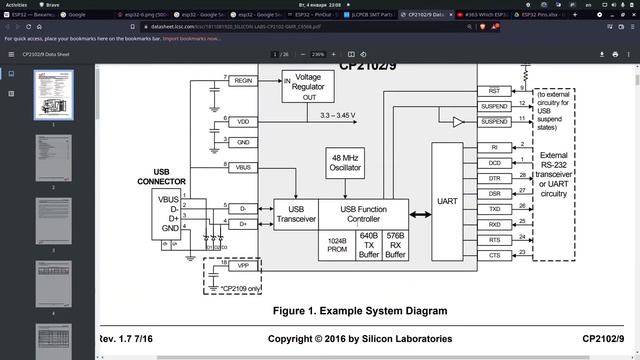The width and height of the screenshot is (640, 360).
Task: Click Copyright © 2016 by Silicon Laboratories text
Action: 360,339
